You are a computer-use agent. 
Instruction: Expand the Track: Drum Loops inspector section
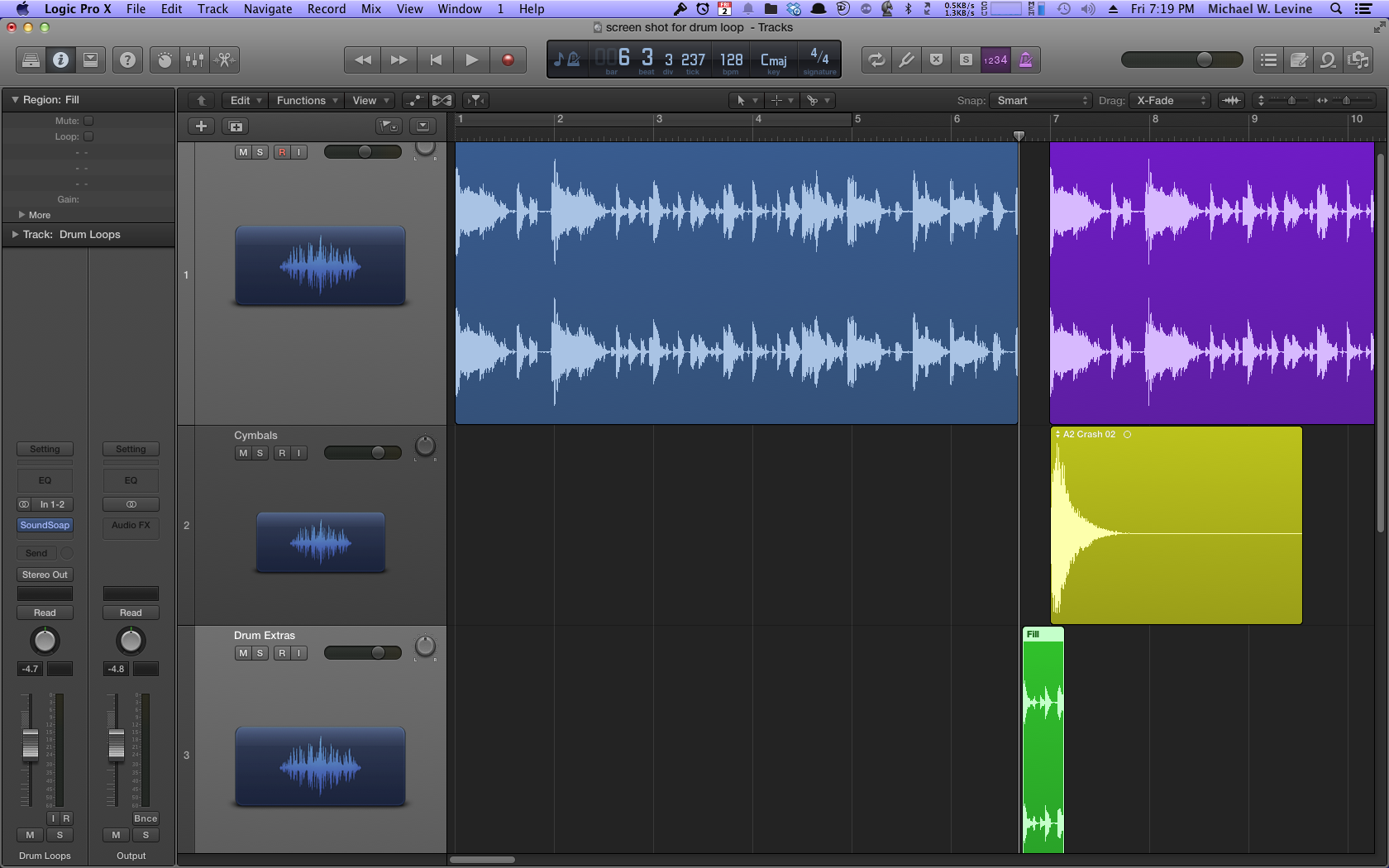[x=15, y=235]
